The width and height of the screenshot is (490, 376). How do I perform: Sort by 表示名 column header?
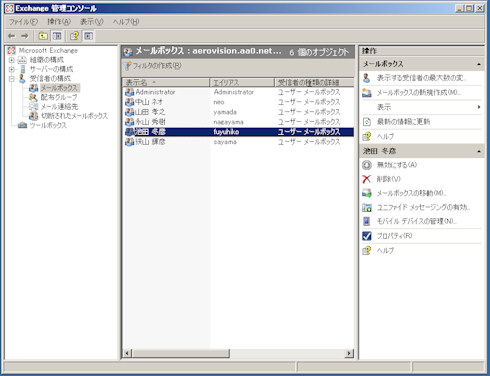(166, 82)
